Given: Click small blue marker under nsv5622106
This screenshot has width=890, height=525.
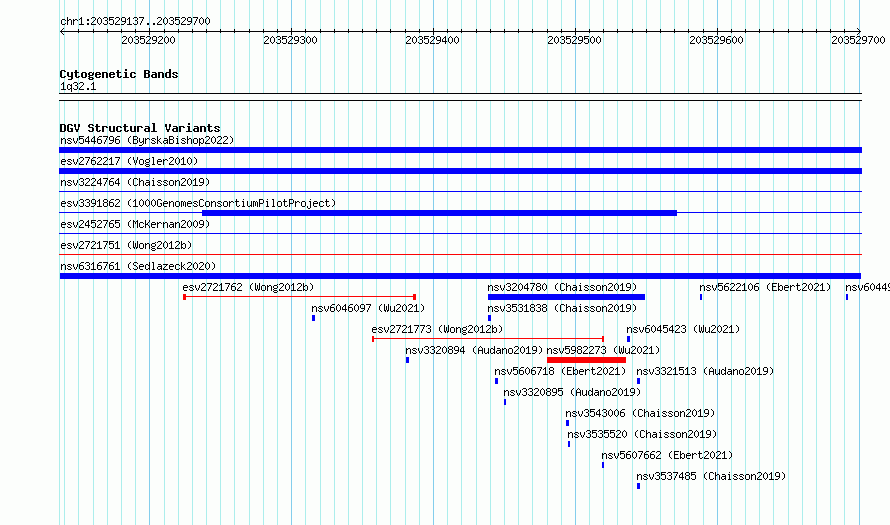Looking at the screenshot, I should 701,297.
